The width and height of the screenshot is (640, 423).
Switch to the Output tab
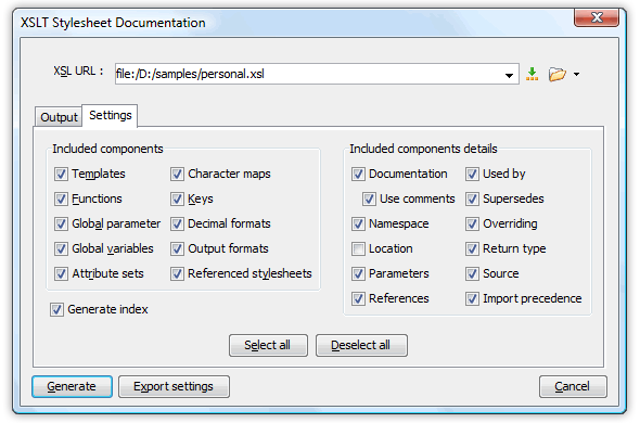pos(59,117)
